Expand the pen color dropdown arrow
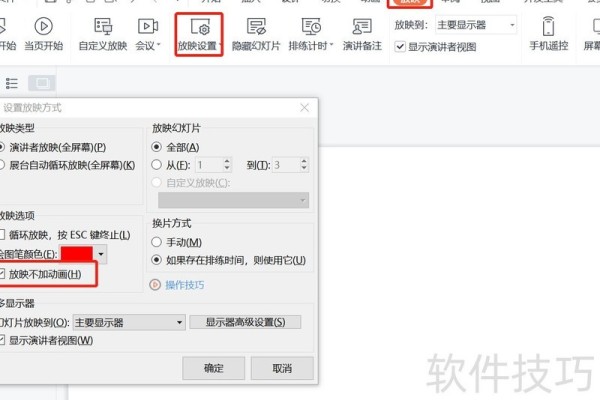The image size is (600, 400). coord(100,254)
